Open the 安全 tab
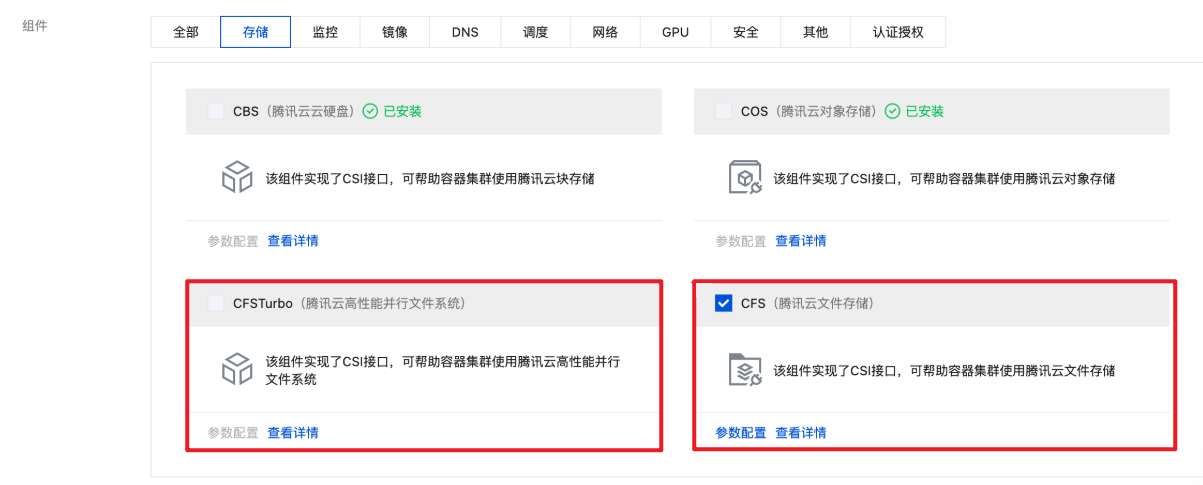Viewport: 1203px width, 485px height. pyautogui.click(x=745, y=32)
